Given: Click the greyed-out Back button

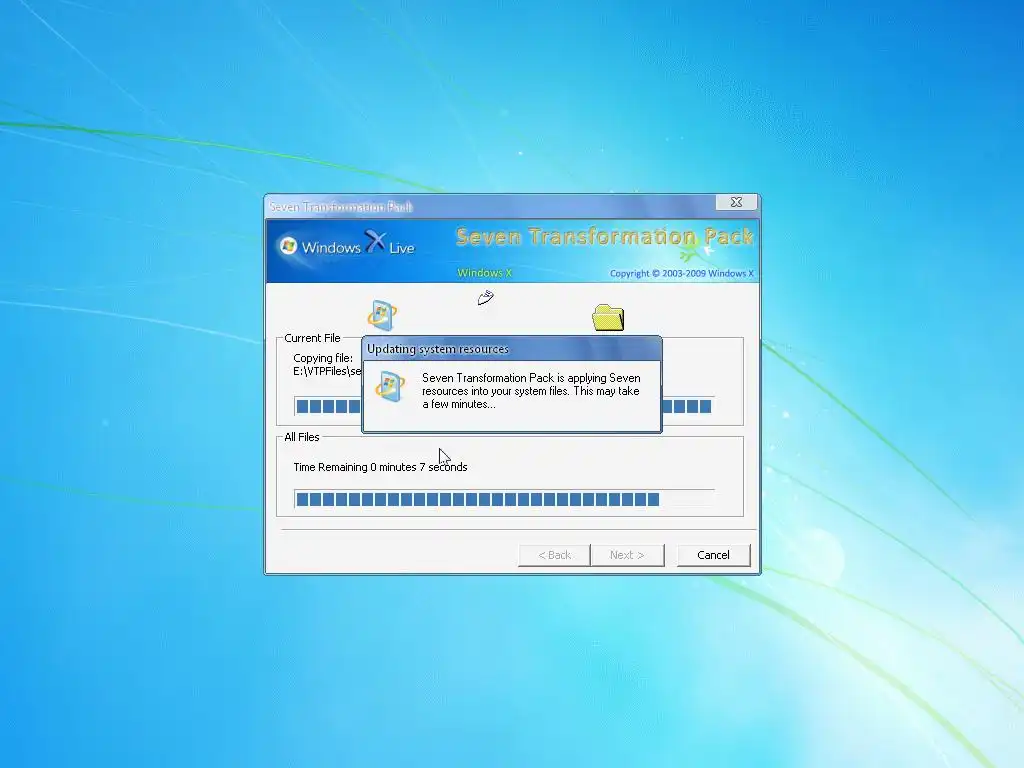Looking at the screenshot, I should coord(554,555).
